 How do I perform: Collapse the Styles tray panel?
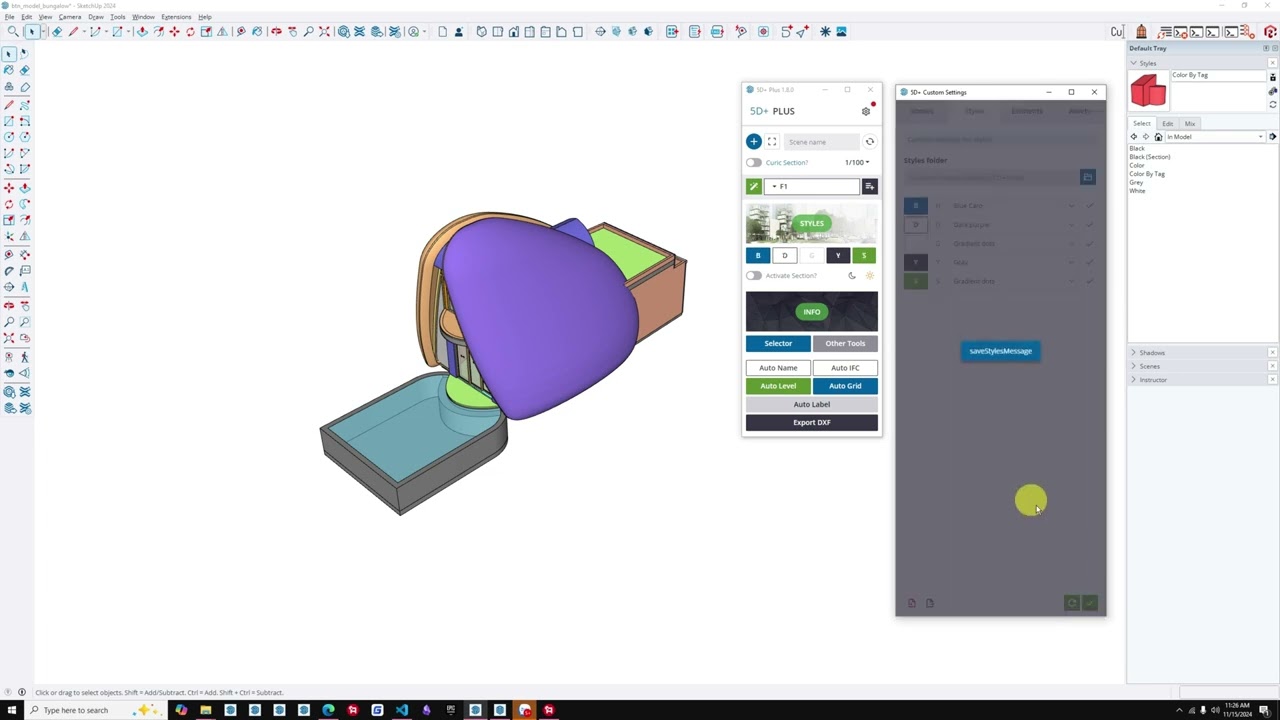1134,63
